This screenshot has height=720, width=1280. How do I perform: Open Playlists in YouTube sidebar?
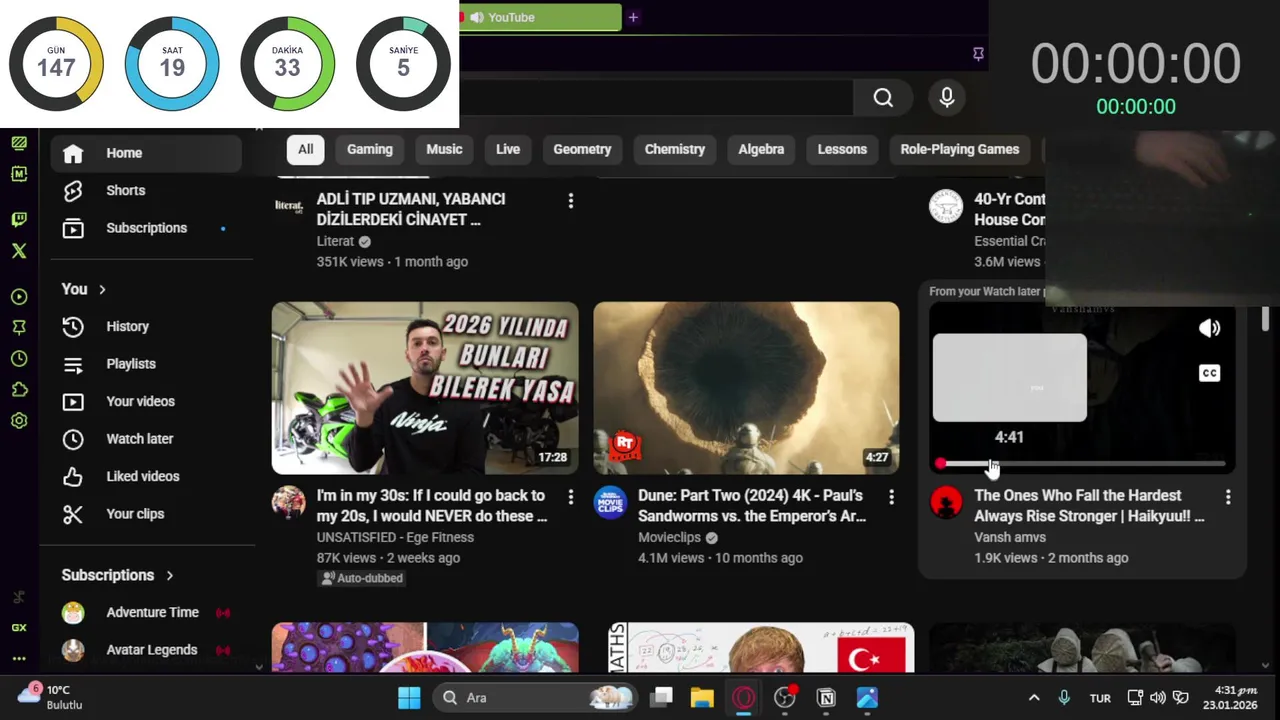point(146,364)
